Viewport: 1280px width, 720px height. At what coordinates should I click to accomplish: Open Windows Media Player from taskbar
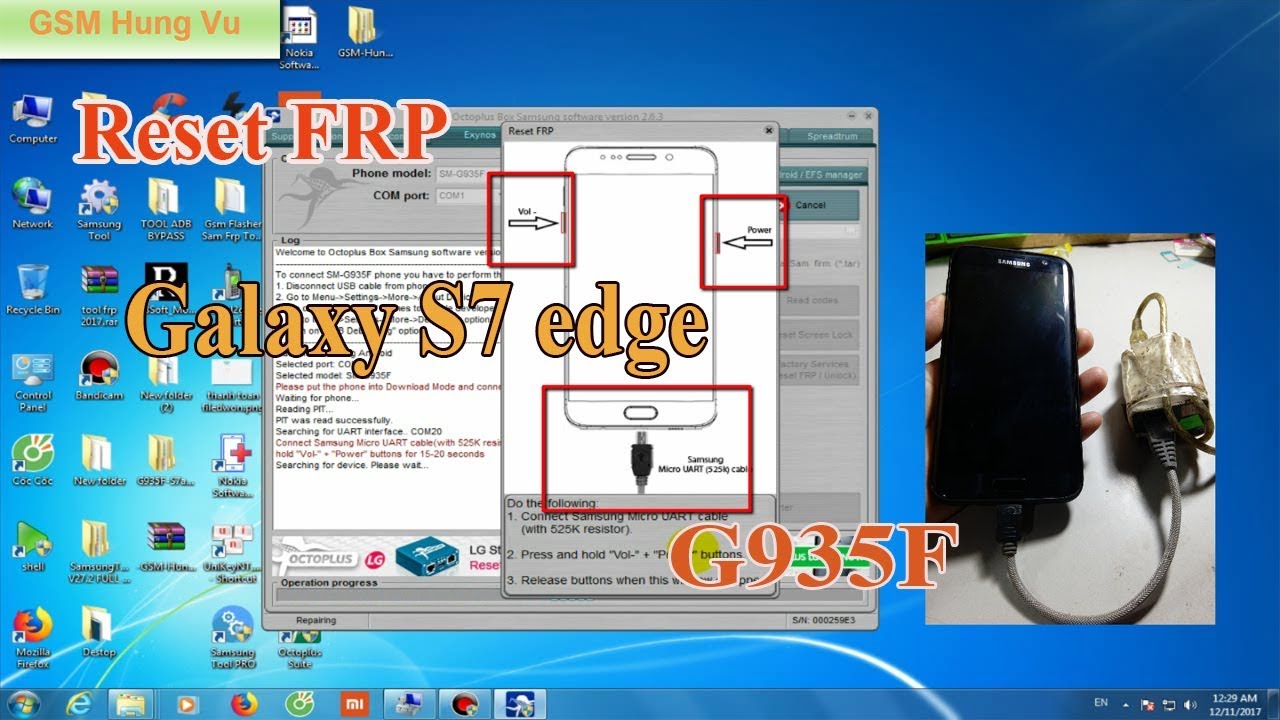coord(187,704)
